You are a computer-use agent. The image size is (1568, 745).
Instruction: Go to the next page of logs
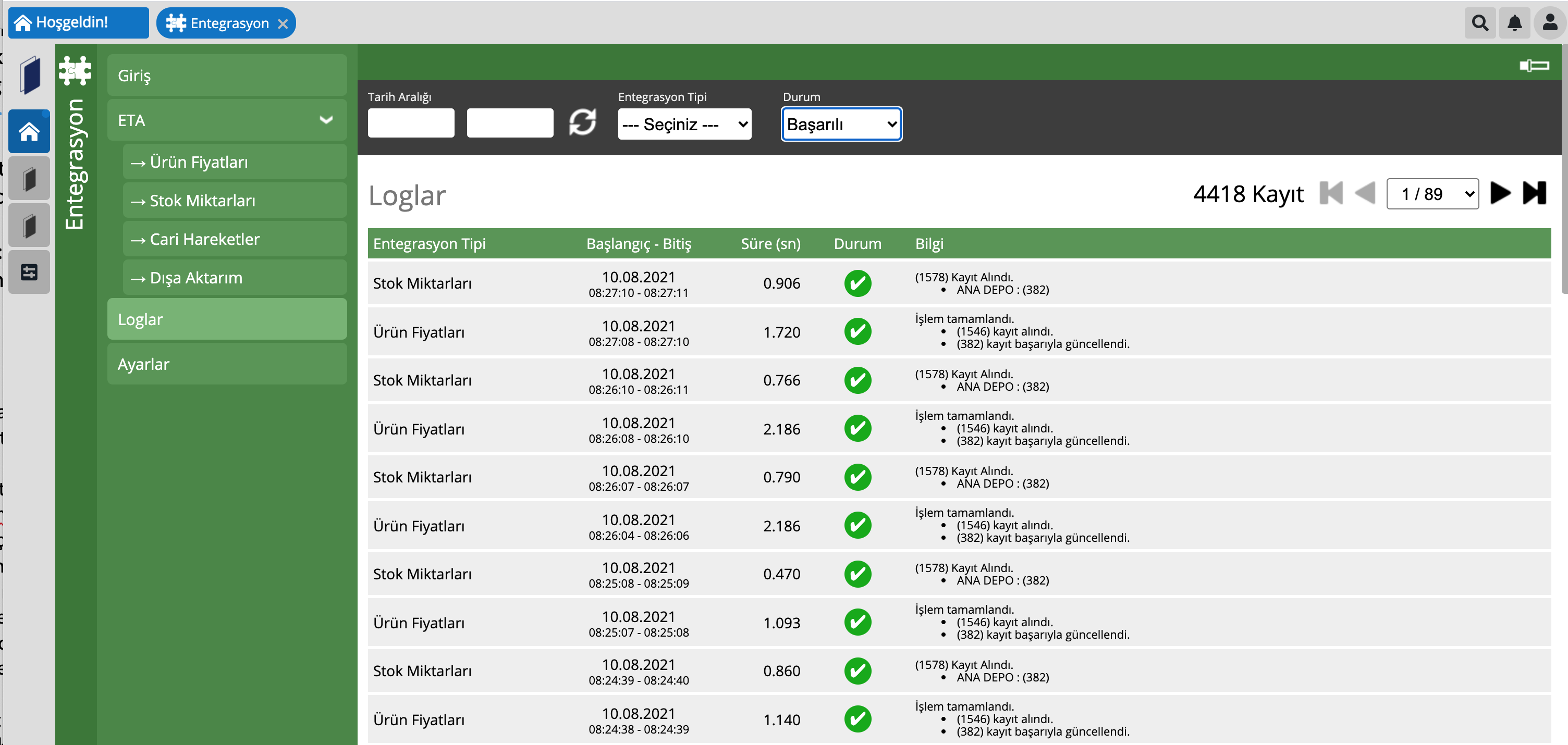click(x=1500, y=193)
